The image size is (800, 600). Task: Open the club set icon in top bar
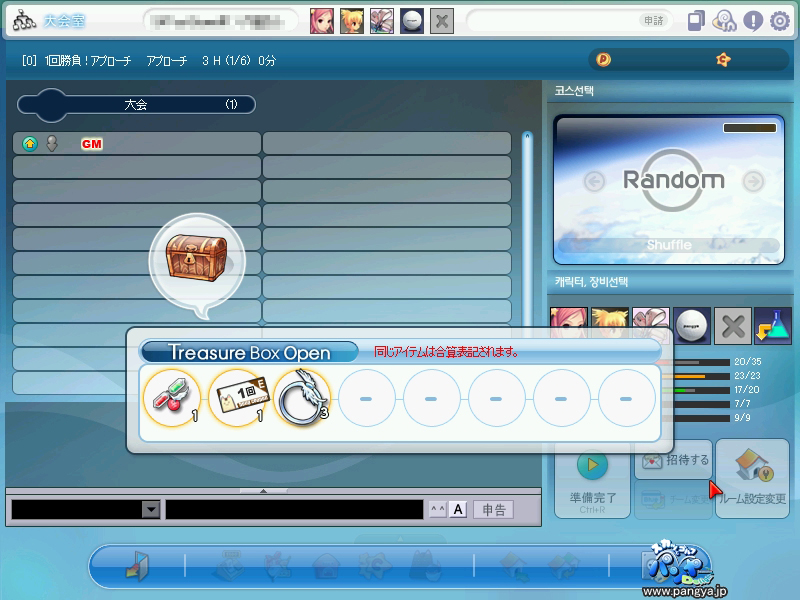point(382,21)
